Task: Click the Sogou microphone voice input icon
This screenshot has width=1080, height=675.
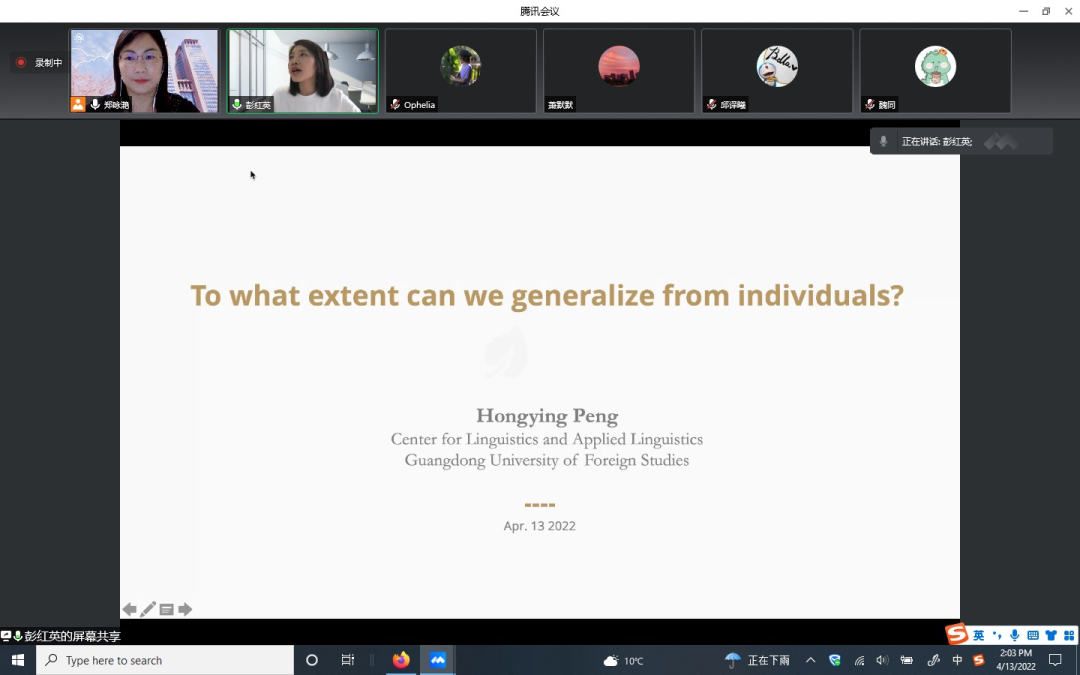Action: coord(1014,636)
